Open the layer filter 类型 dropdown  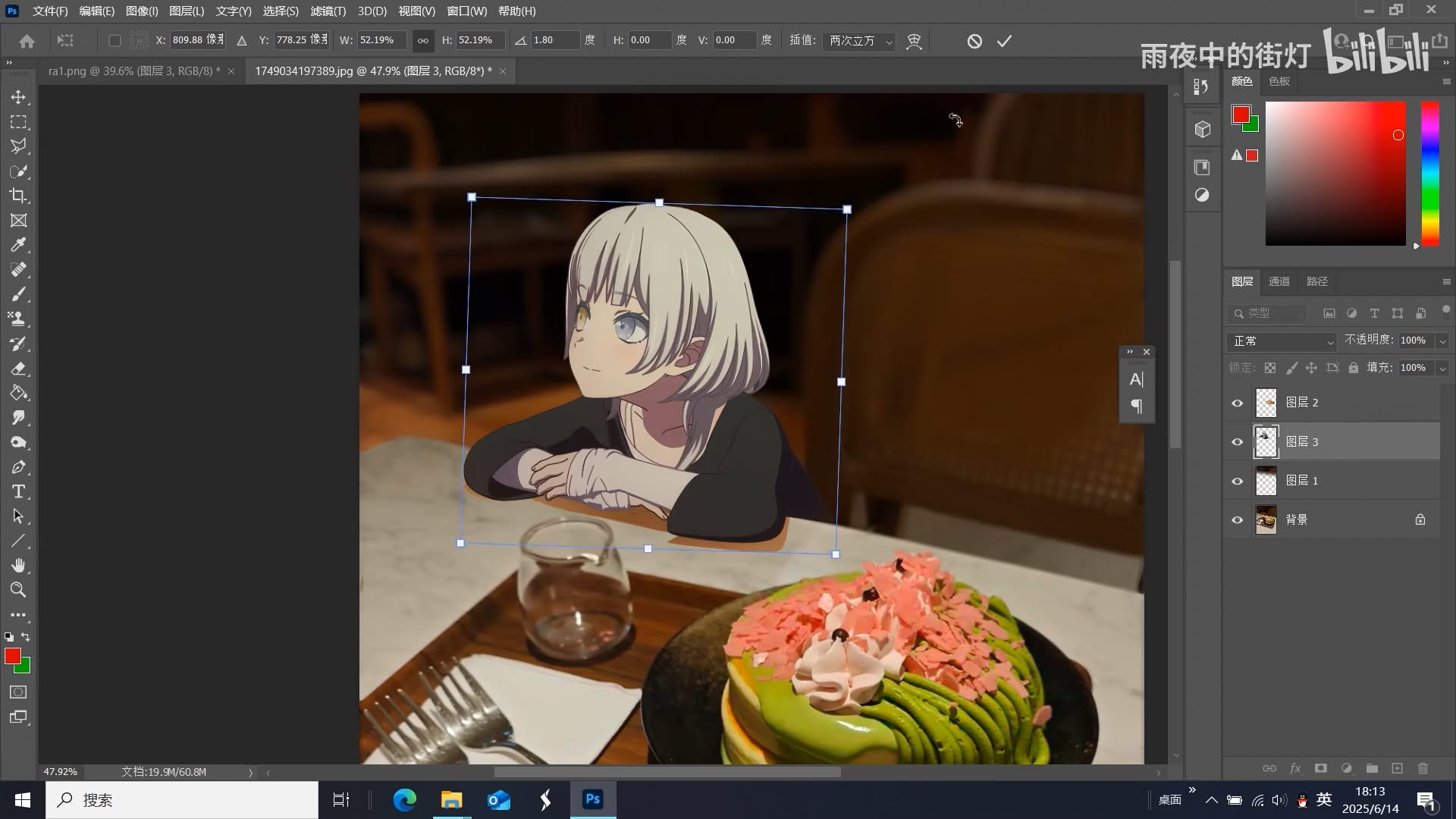[1266, 313]
